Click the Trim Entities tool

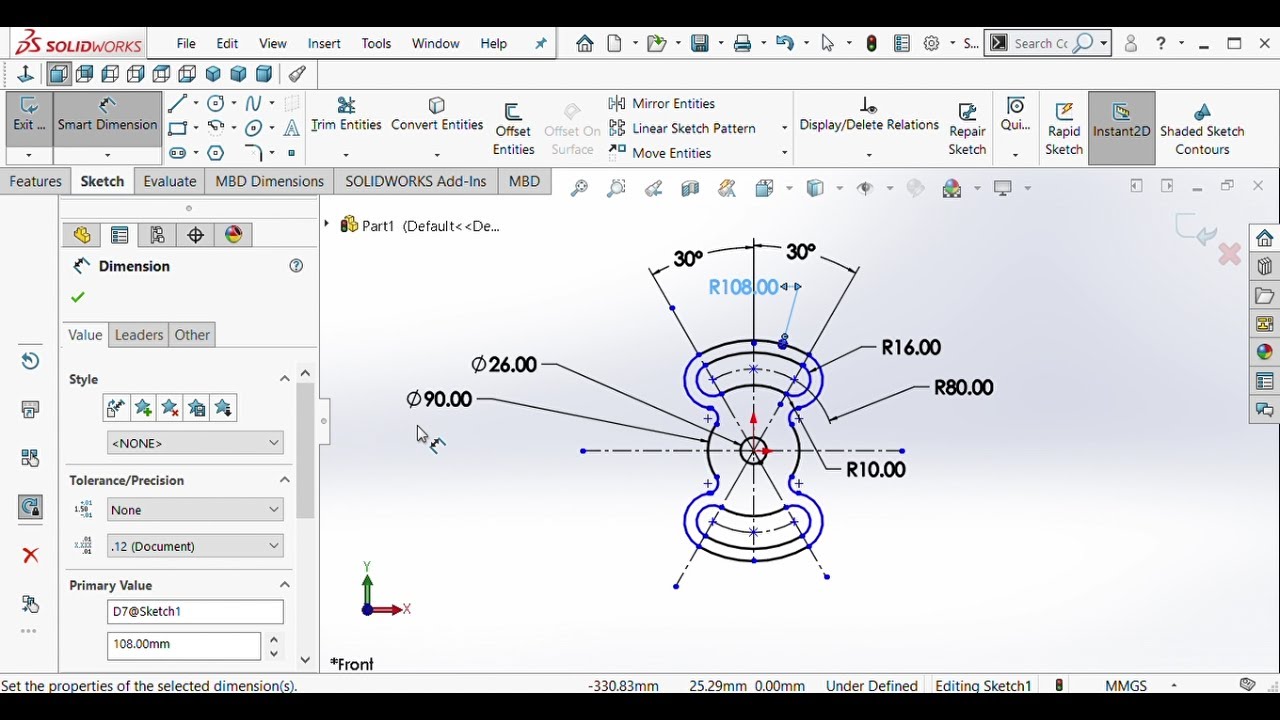tap(346, 116)
